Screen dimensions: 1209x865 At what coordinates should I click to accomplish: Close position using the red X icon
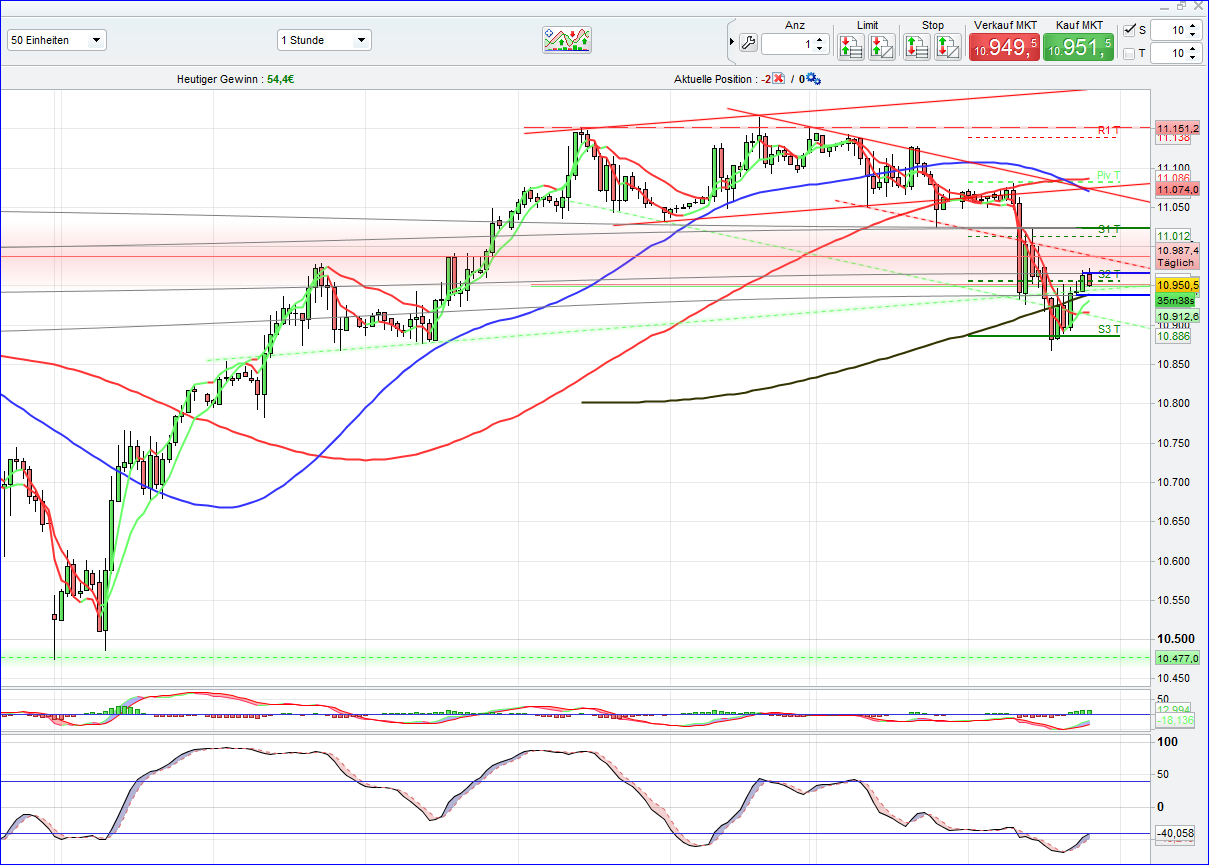pos(778,79)
